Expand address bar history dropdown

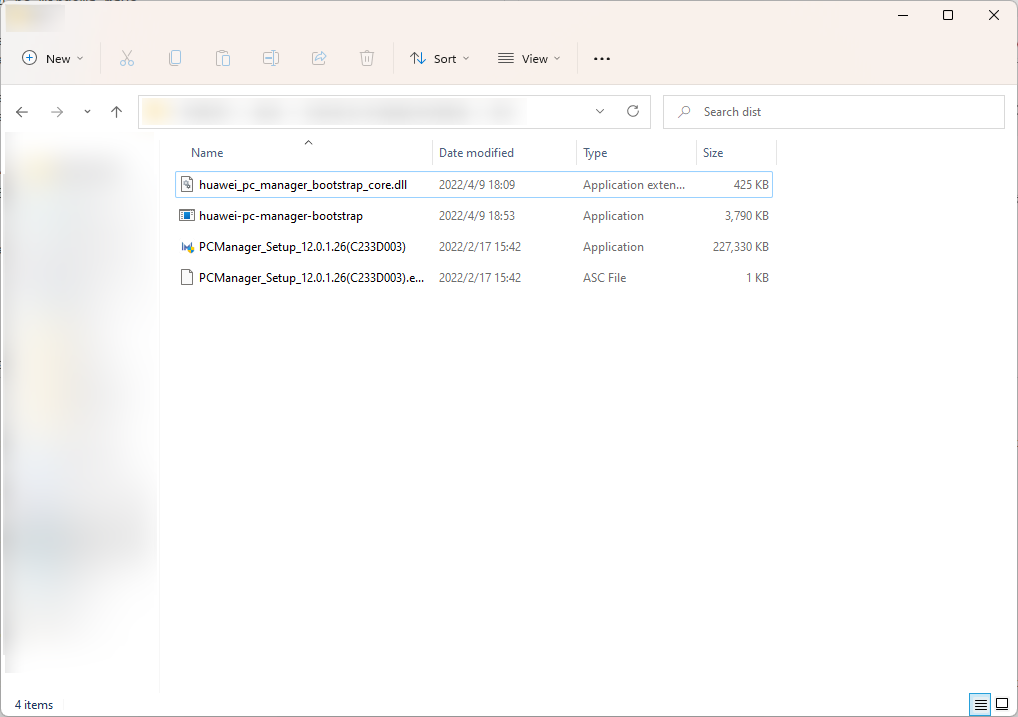pos(600,111)
